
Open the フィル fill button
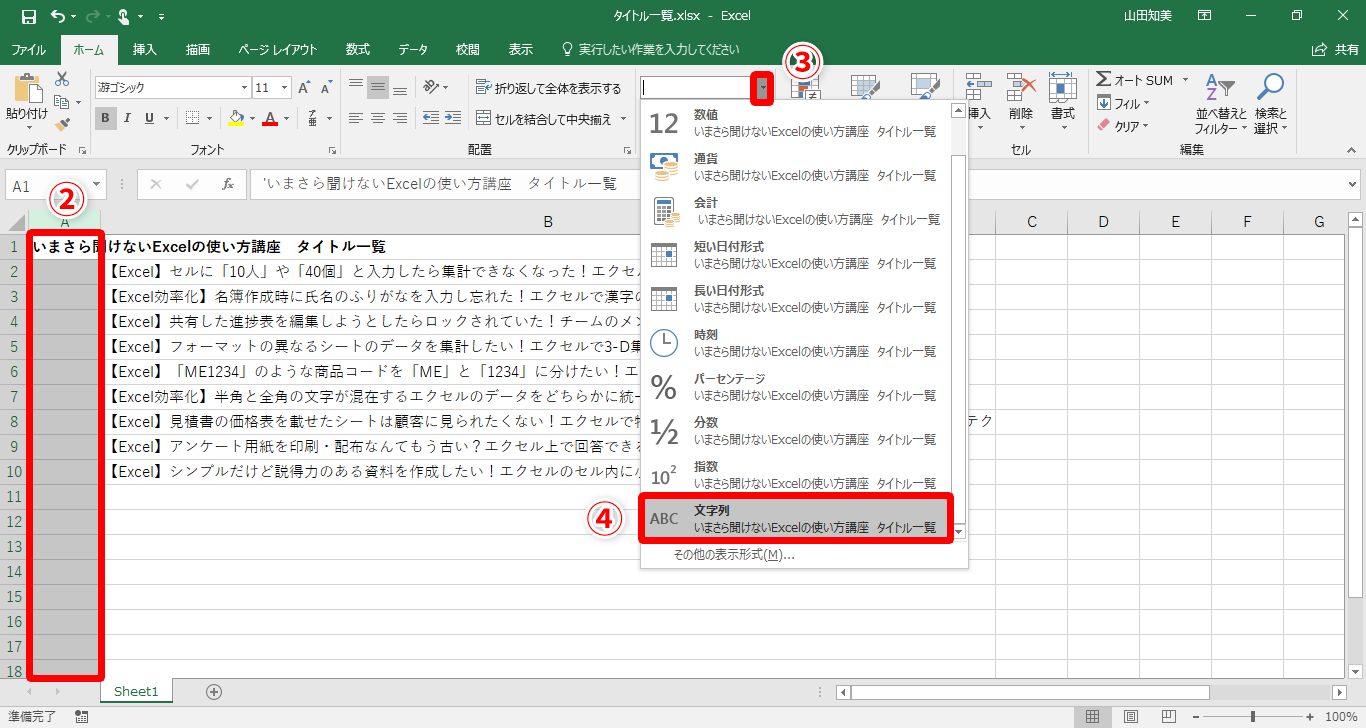1123,103
